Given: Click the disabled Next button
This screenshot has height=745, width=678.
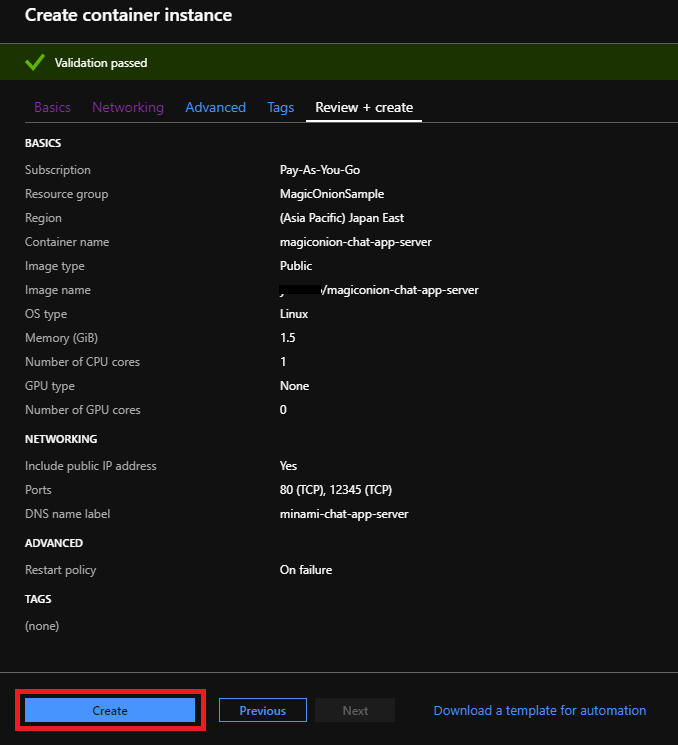Looking at the screenshot, I should pos(355,710).
